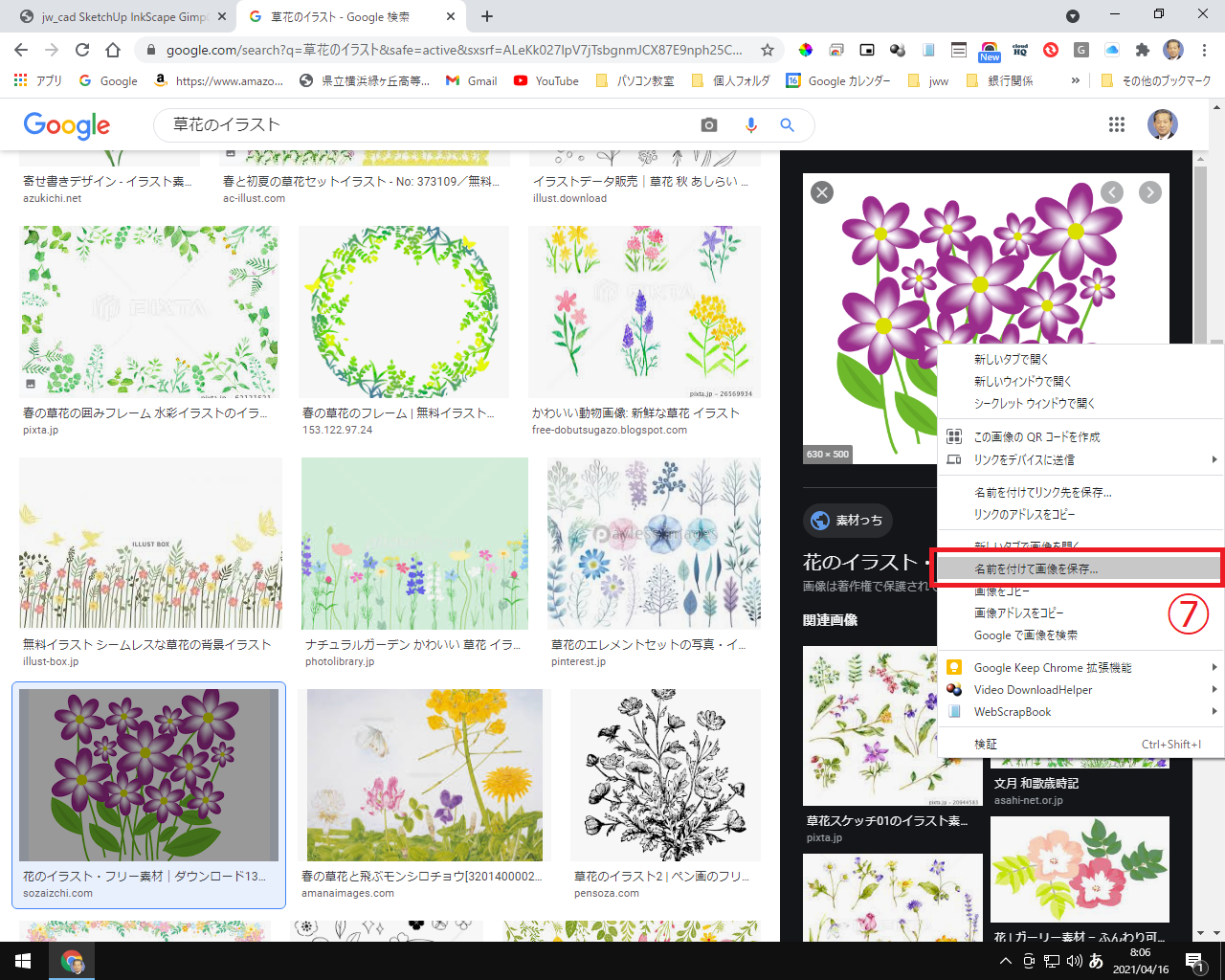Screen dimensions: 1225x980
Task: Open the notification center icon
Action: pos(1193,961)
